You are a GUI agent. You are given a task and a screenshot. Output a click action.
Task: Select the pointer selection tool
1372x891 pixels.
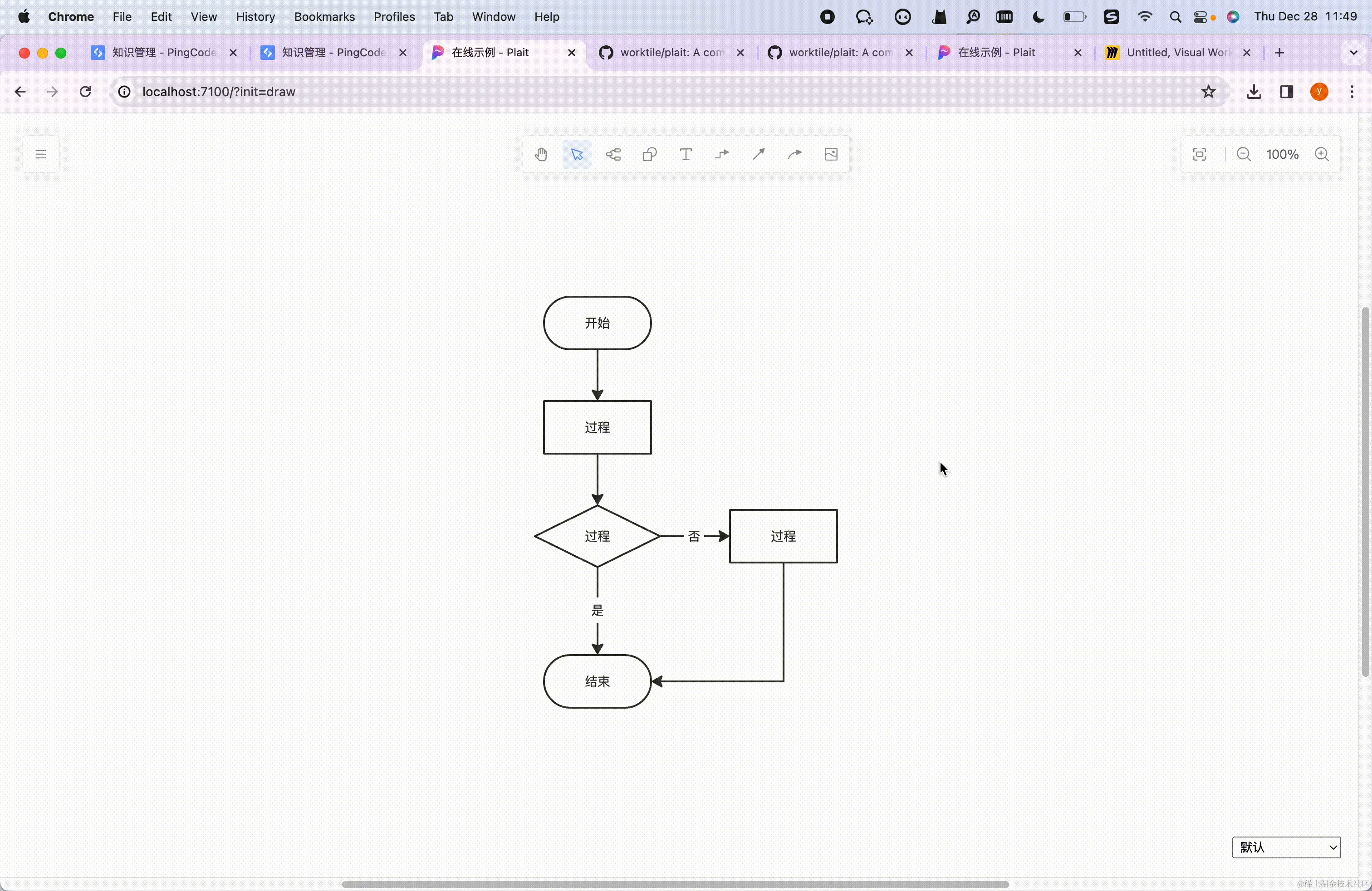pos(577,154)
